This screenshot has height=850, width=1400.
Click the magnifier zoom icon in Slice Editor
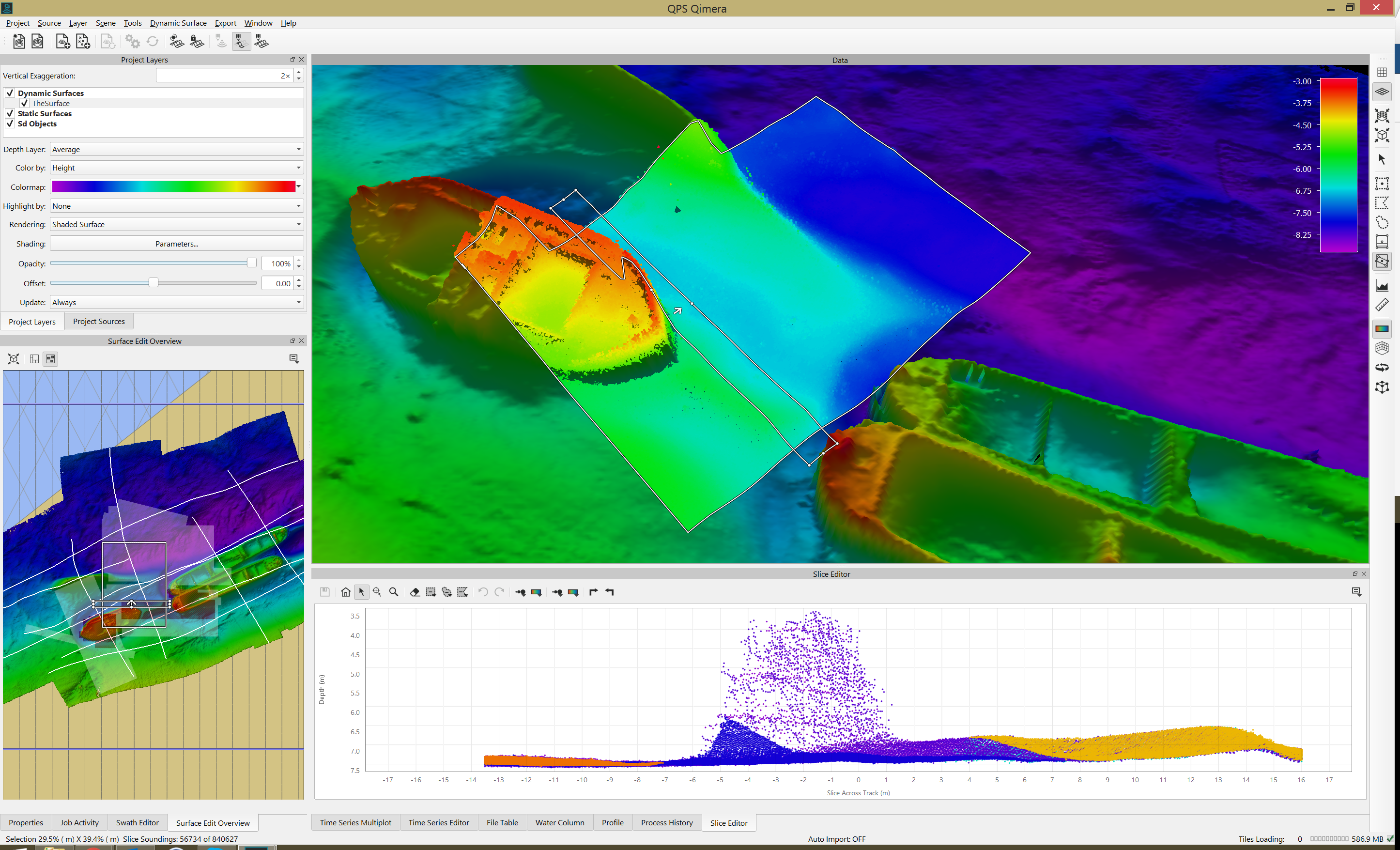[x=393, y=592]
